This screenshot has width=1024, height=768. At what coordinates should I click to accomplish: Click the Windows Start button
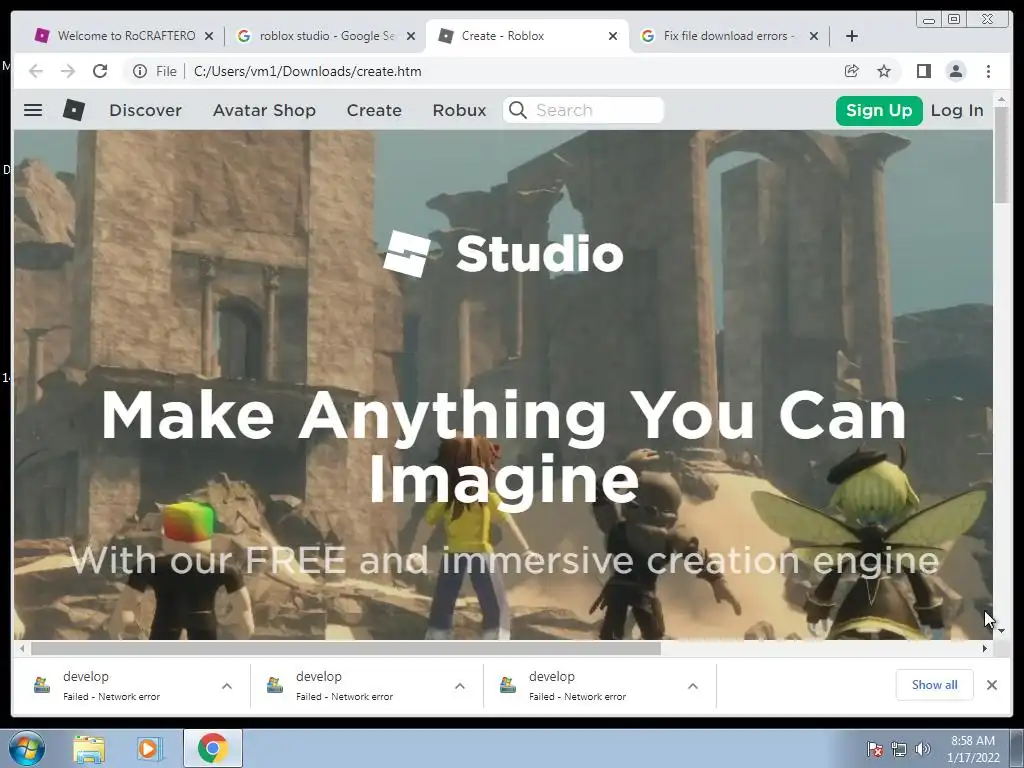coord(27,748)
